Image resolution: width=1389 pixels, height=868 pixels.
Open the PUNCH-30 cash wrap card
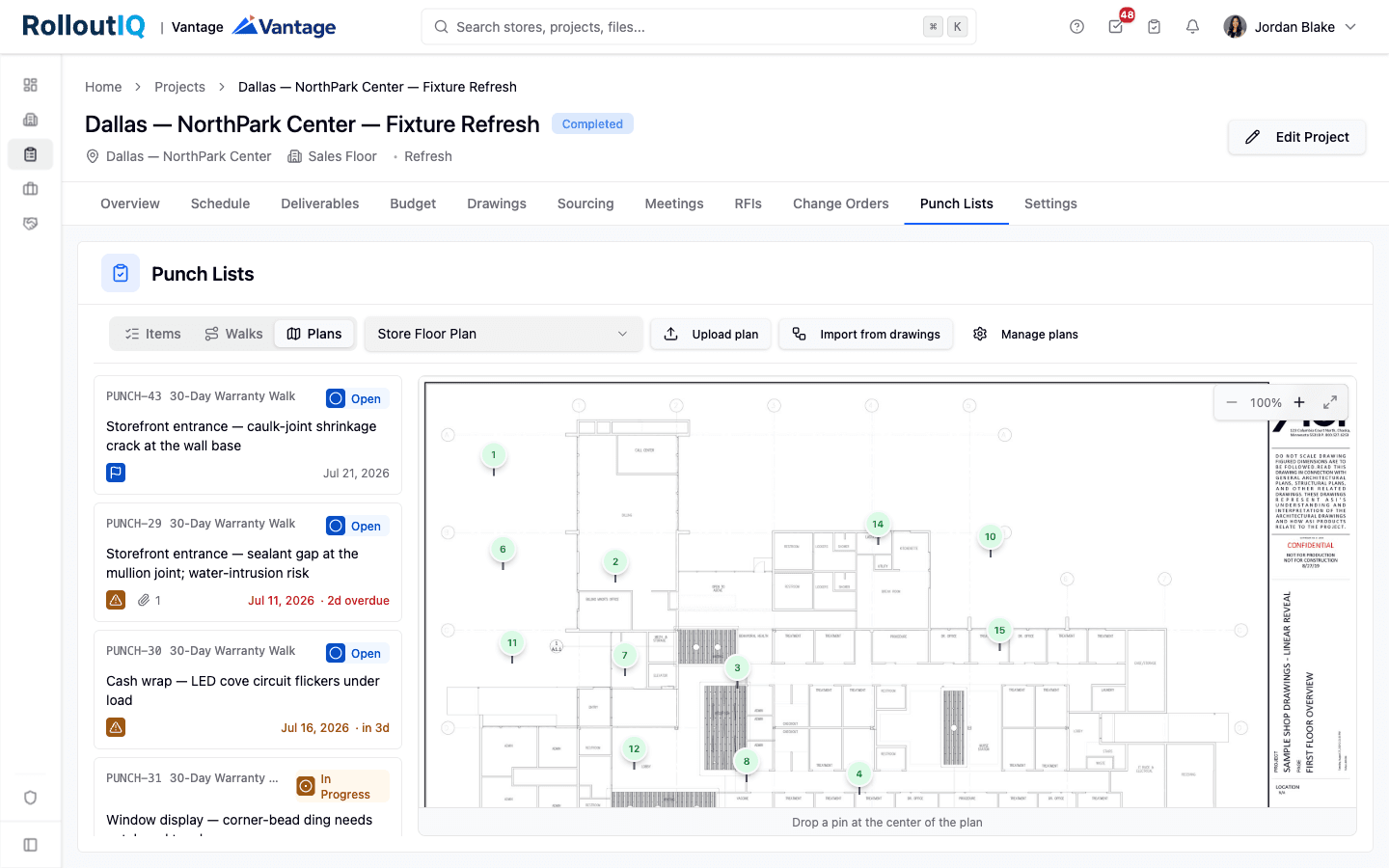[248, 690]
